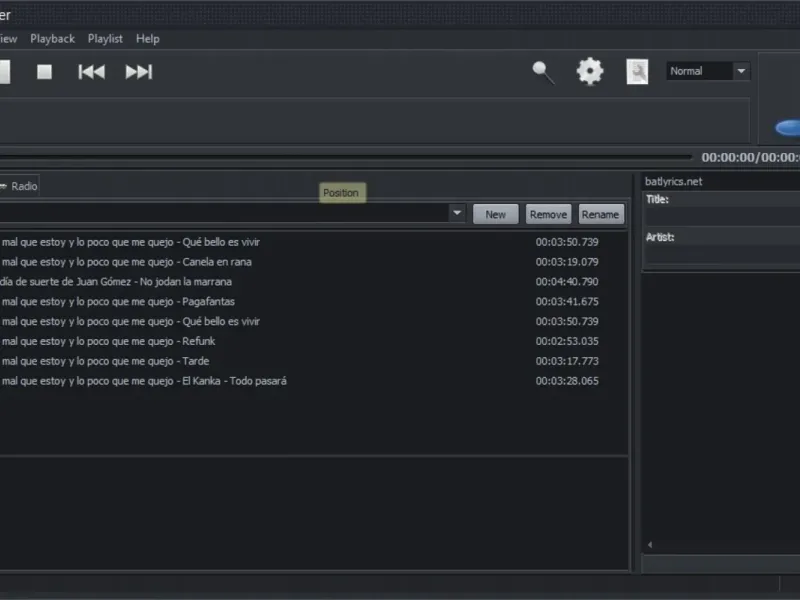Screen dimensions: 800x600
Task: Click the duration 00:03:41.675
Action: [567, 302]
